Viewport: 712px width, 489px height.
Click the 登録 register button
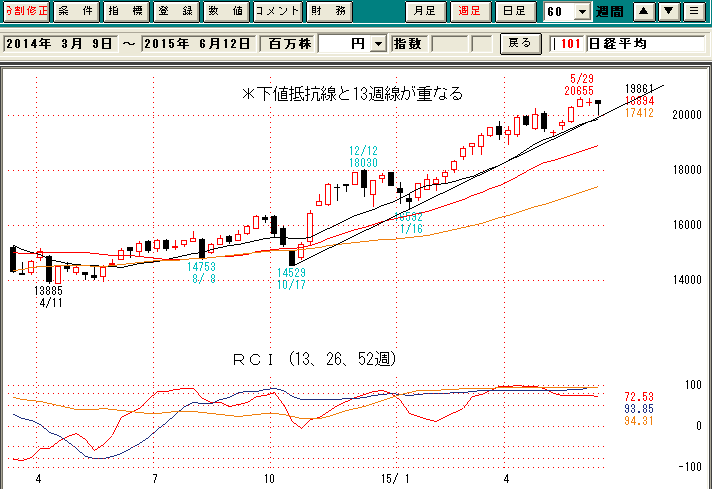point(177,12)
